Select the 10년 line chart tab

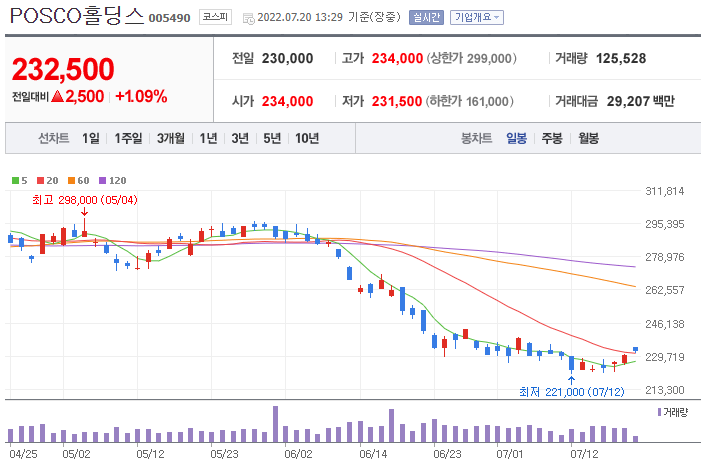click(307, 138)
